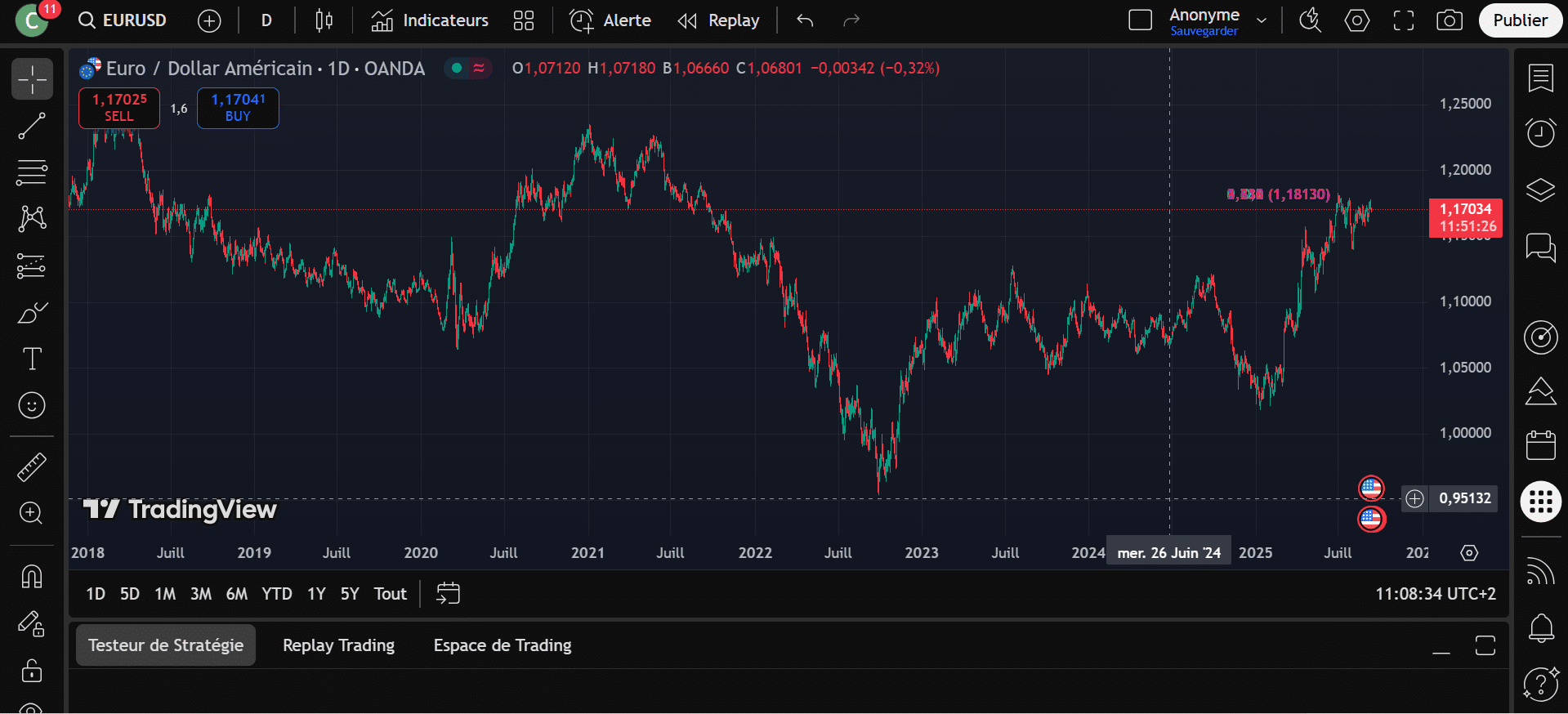Toggle lock all drawings padlock
Viewport: 1568px width, 714px height.
coord(32,671)
